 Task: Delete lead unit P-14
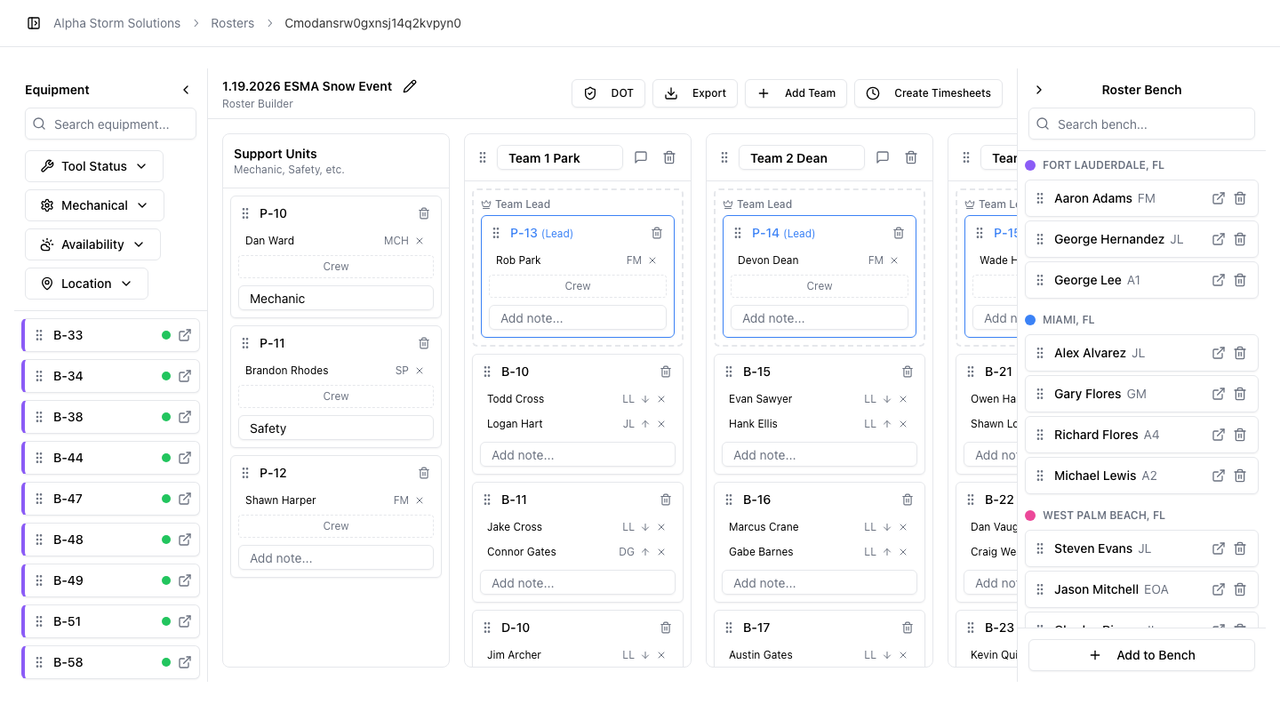pyautogui.click(x=899, y=233)
